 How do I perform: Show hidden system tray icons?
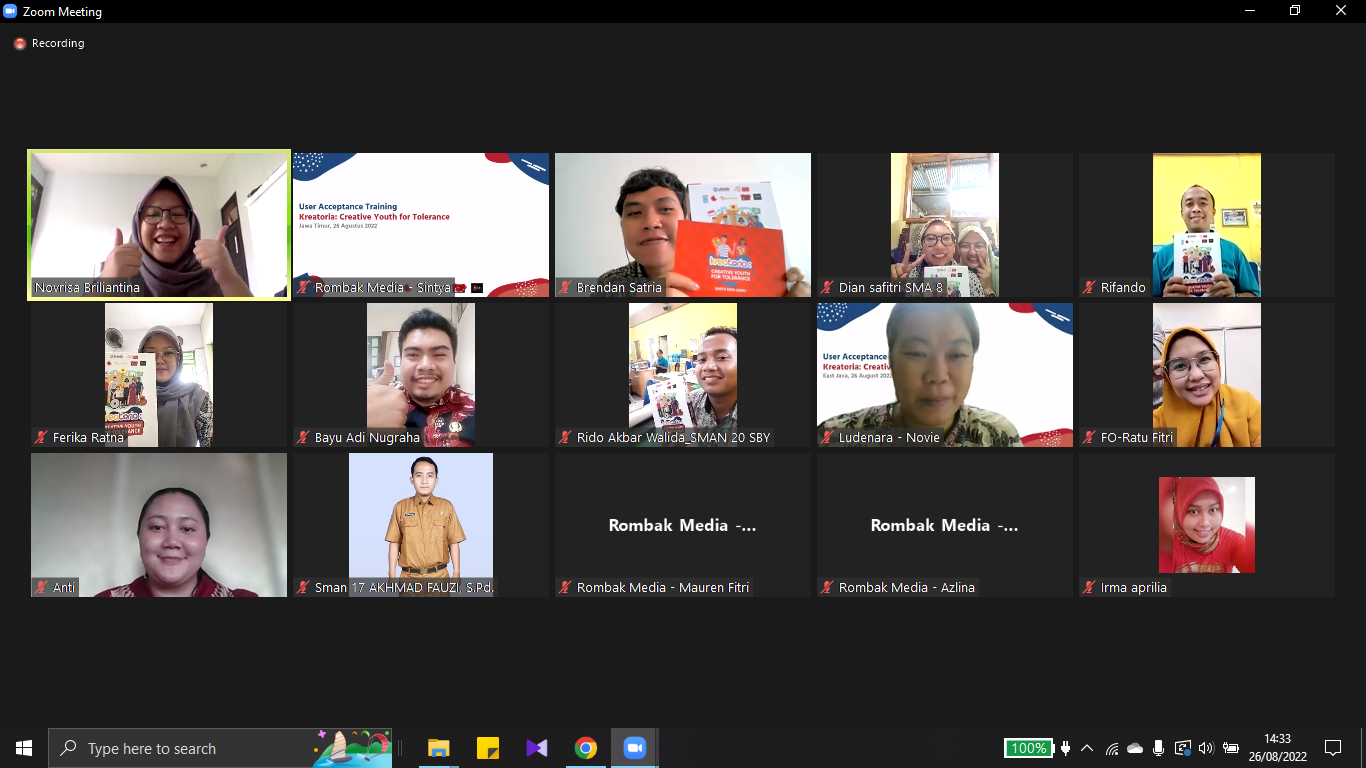tap(1087, 748)
